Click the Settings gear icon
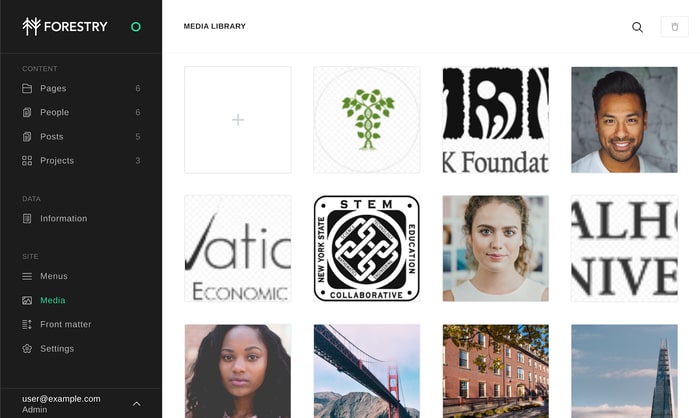The image size is (700, 418). pos(27,348)
